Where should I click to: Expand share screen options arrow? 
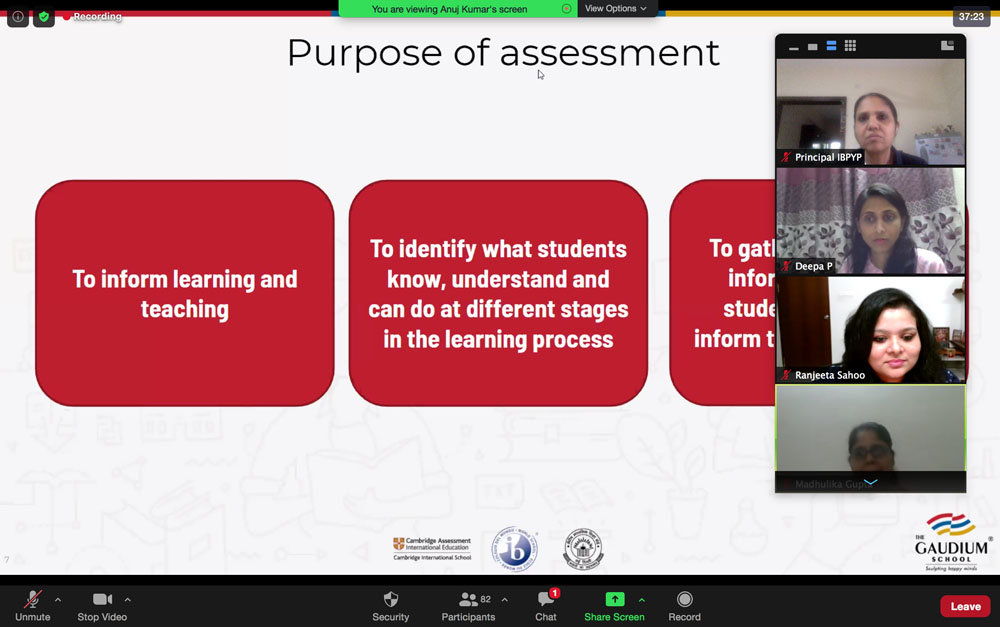(642, 600)
